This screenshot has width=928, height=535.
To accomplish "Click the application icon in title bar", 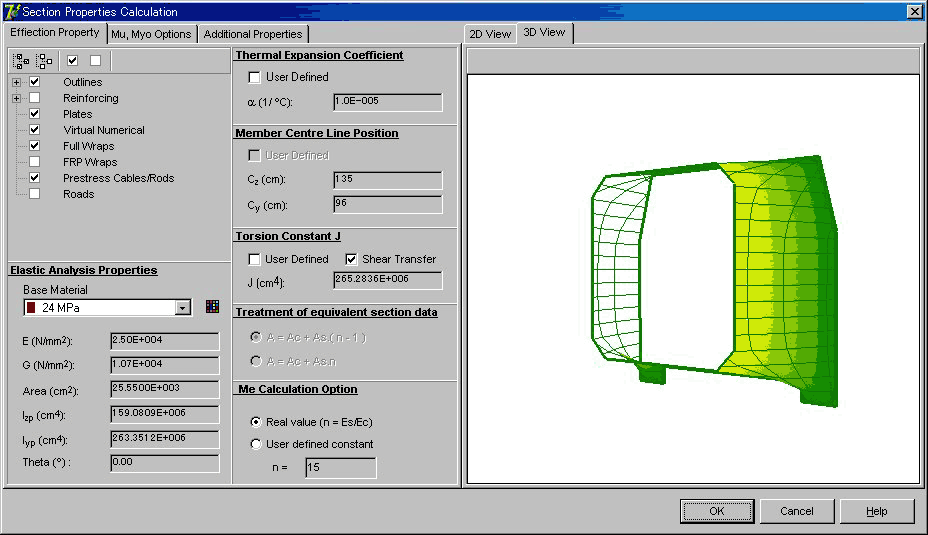I will (x=11, y=11).
